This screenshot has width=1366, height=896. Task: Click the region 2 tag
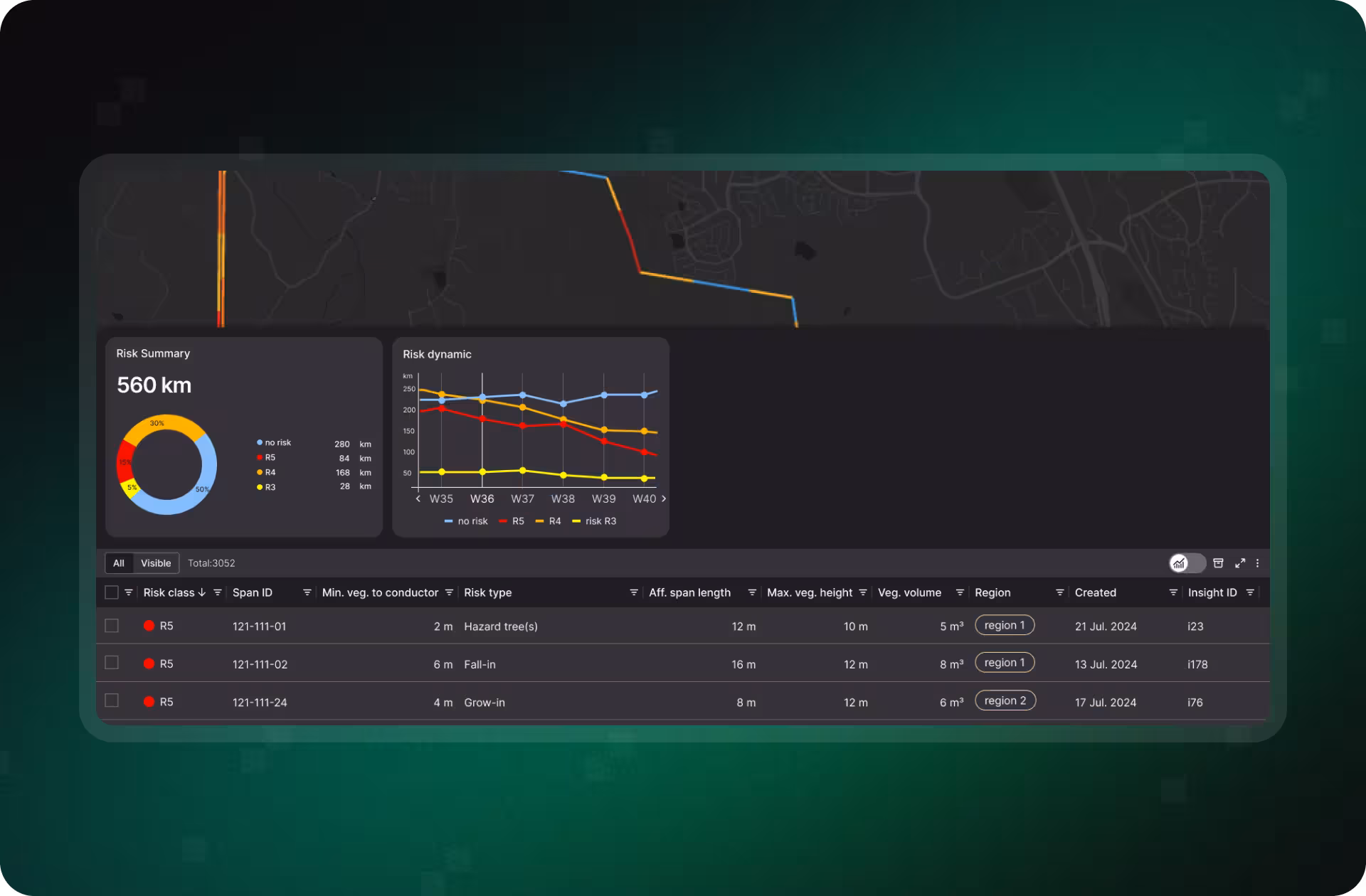pos(1005,701)
